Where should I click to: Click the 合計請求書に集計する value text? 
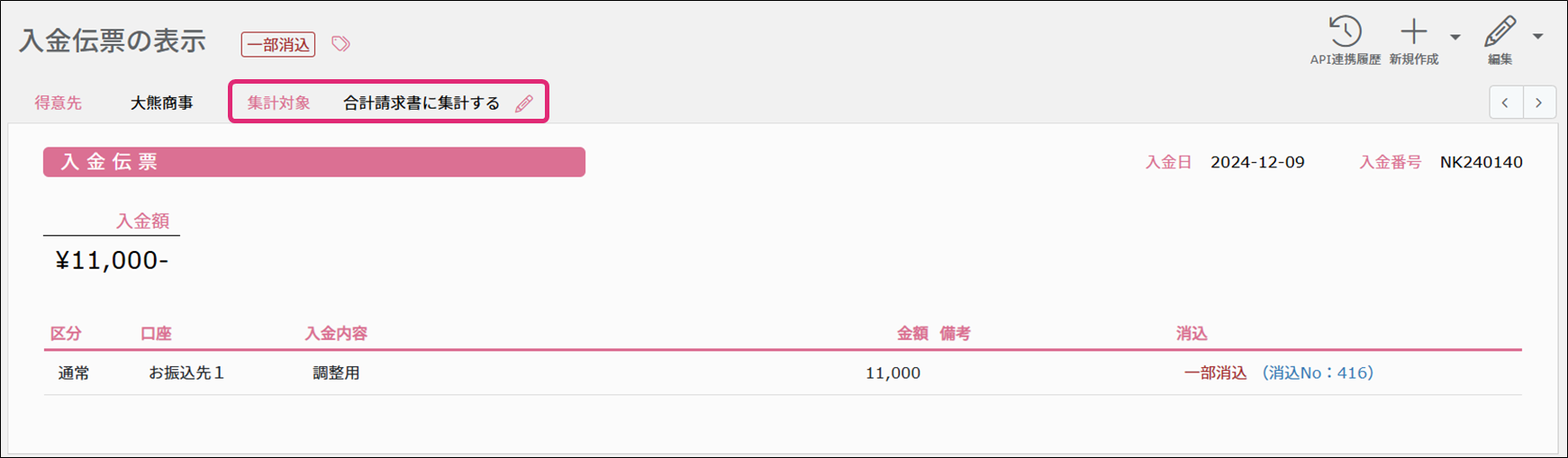tap(421, 103)
